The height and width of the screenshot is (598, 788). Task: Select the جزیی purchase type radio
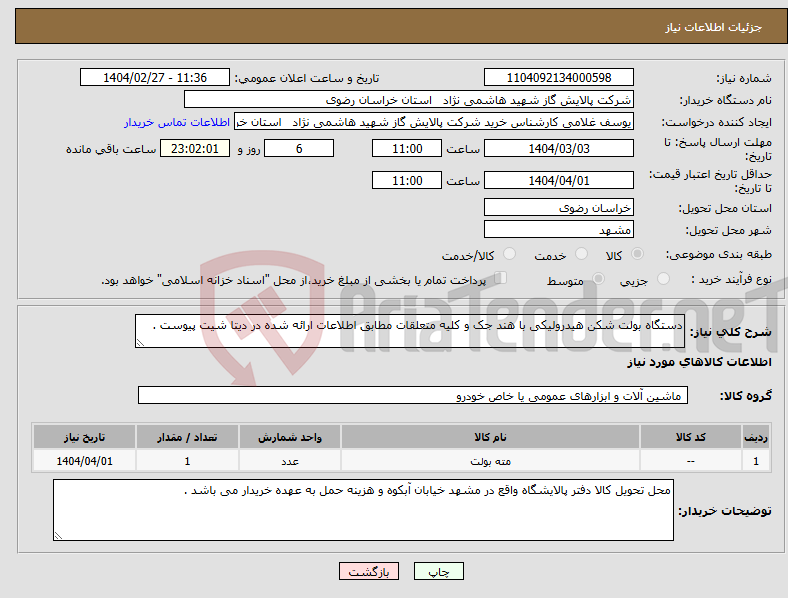tap(663, 279)
